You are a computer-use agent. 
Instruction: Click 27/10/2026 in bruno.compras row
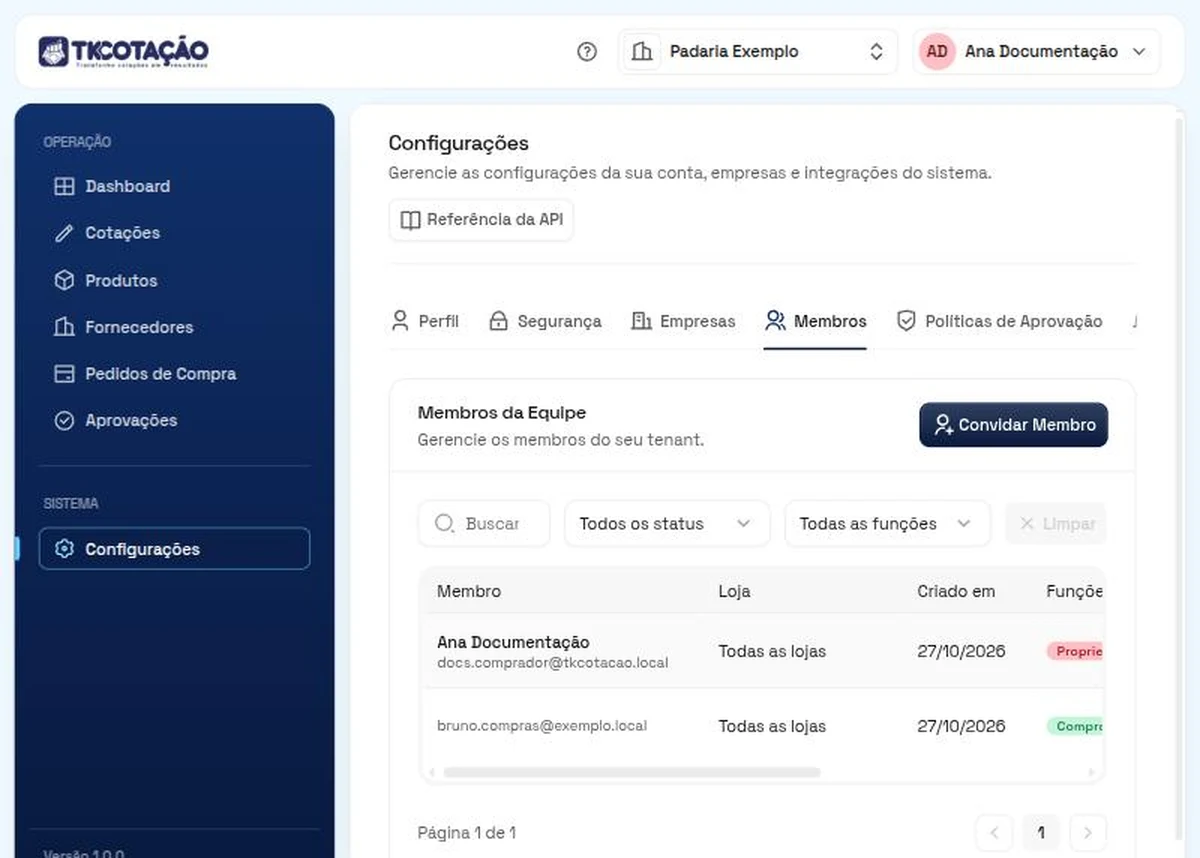pyautogui.click(x=961, y=726)
